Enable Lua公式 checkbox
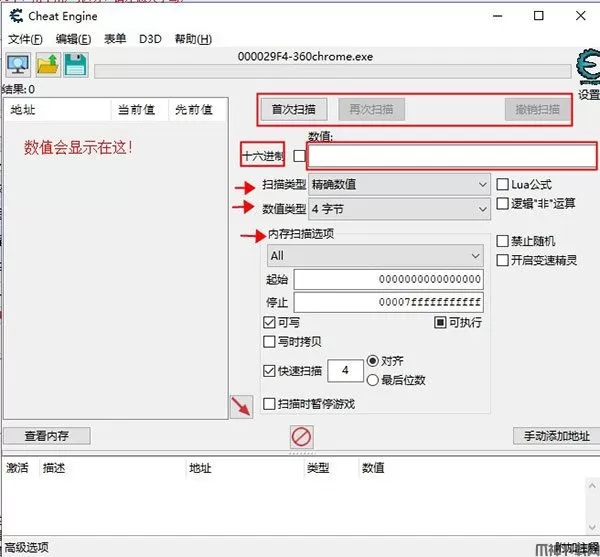The image size is (600, 557). (502, 184)
